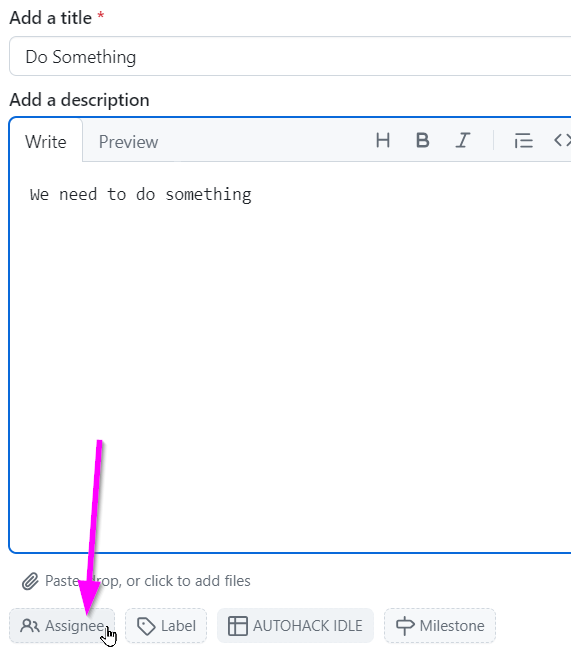
Task: Open the Assignee picker
Action: tap(62, 626)
